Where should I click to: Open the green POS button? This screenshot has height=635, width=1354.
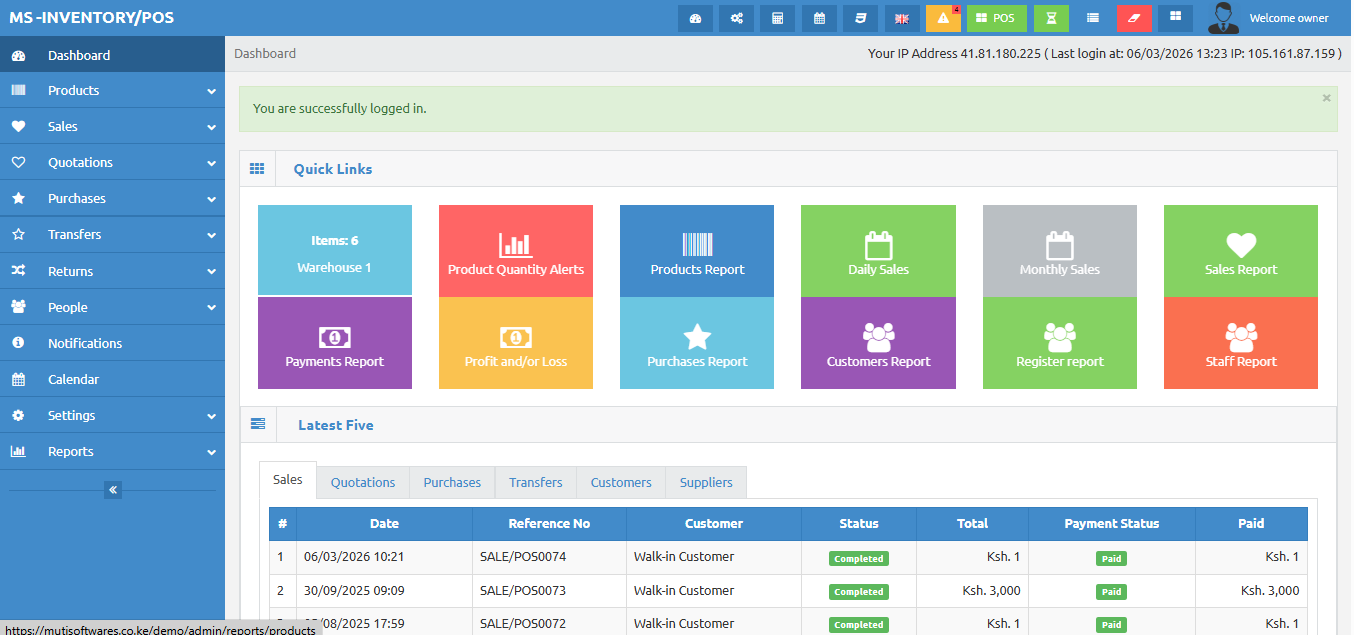coord(996,18)
